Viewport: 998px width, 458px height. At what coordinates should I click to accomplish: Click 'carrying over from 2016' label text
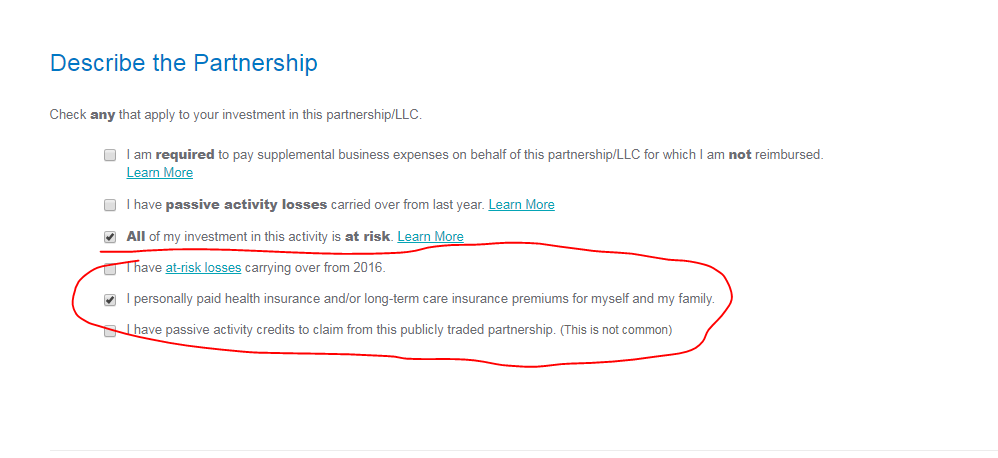coord(314,268)
